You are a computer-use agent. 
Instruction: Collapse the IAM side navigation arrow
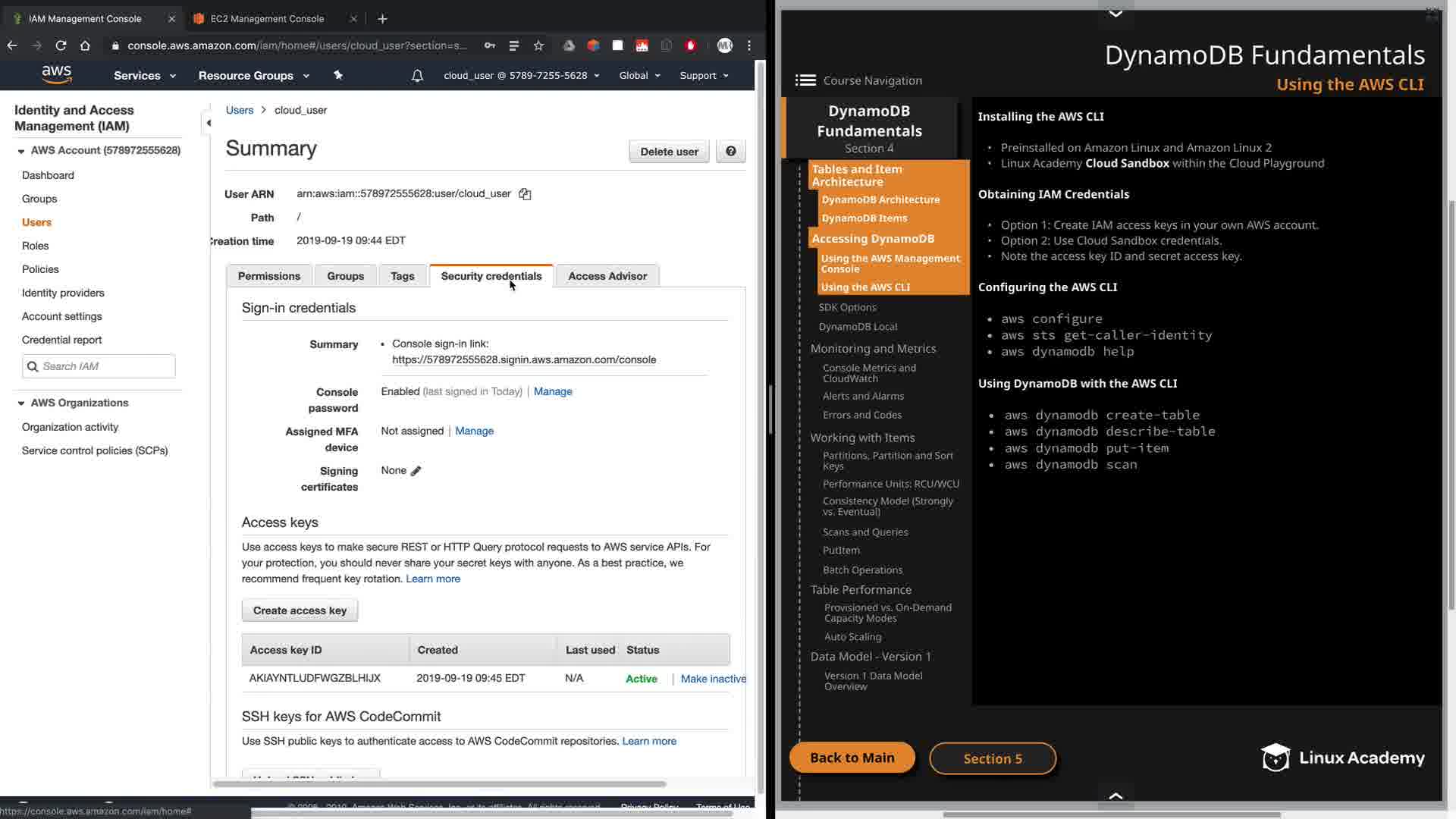click(x=209, y=123)
